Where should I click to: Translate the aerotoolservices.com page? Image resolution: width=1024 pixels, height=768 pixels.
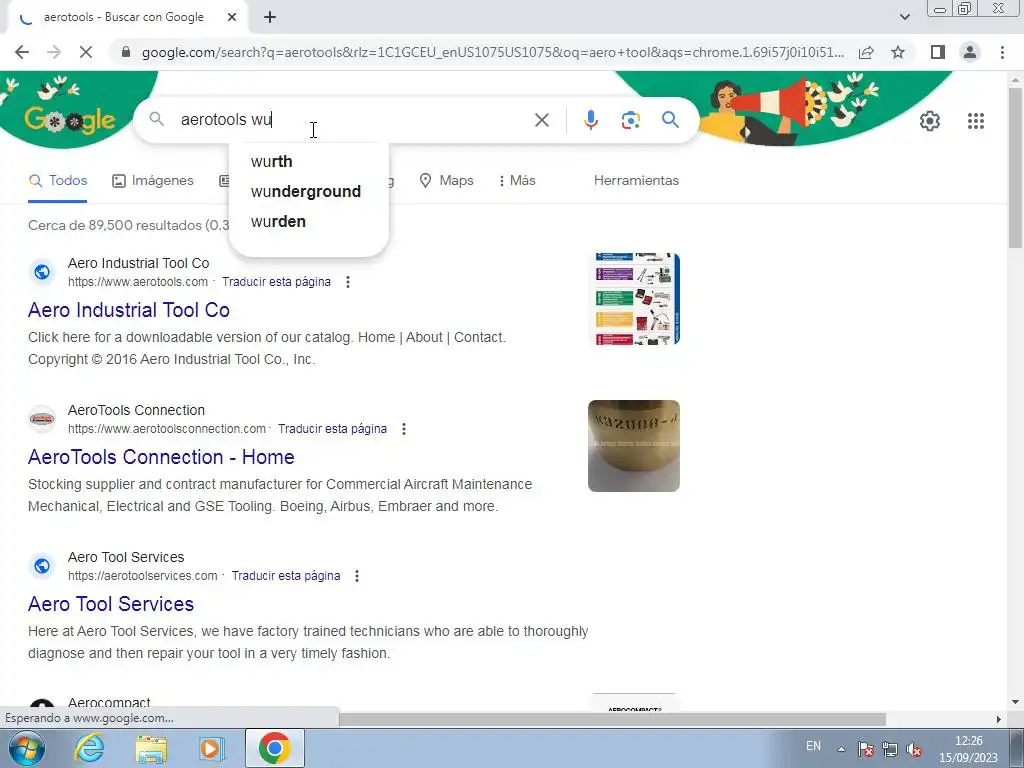(286, 575)
